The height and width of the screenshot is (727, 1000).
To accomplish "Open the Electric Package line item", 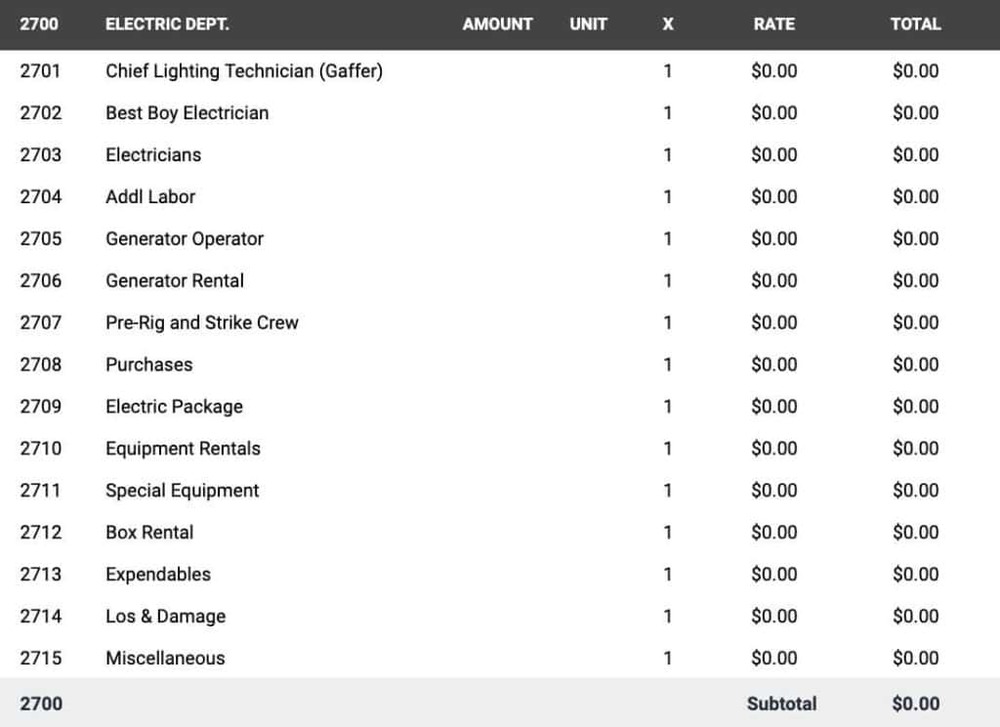I will click(174, 407).
